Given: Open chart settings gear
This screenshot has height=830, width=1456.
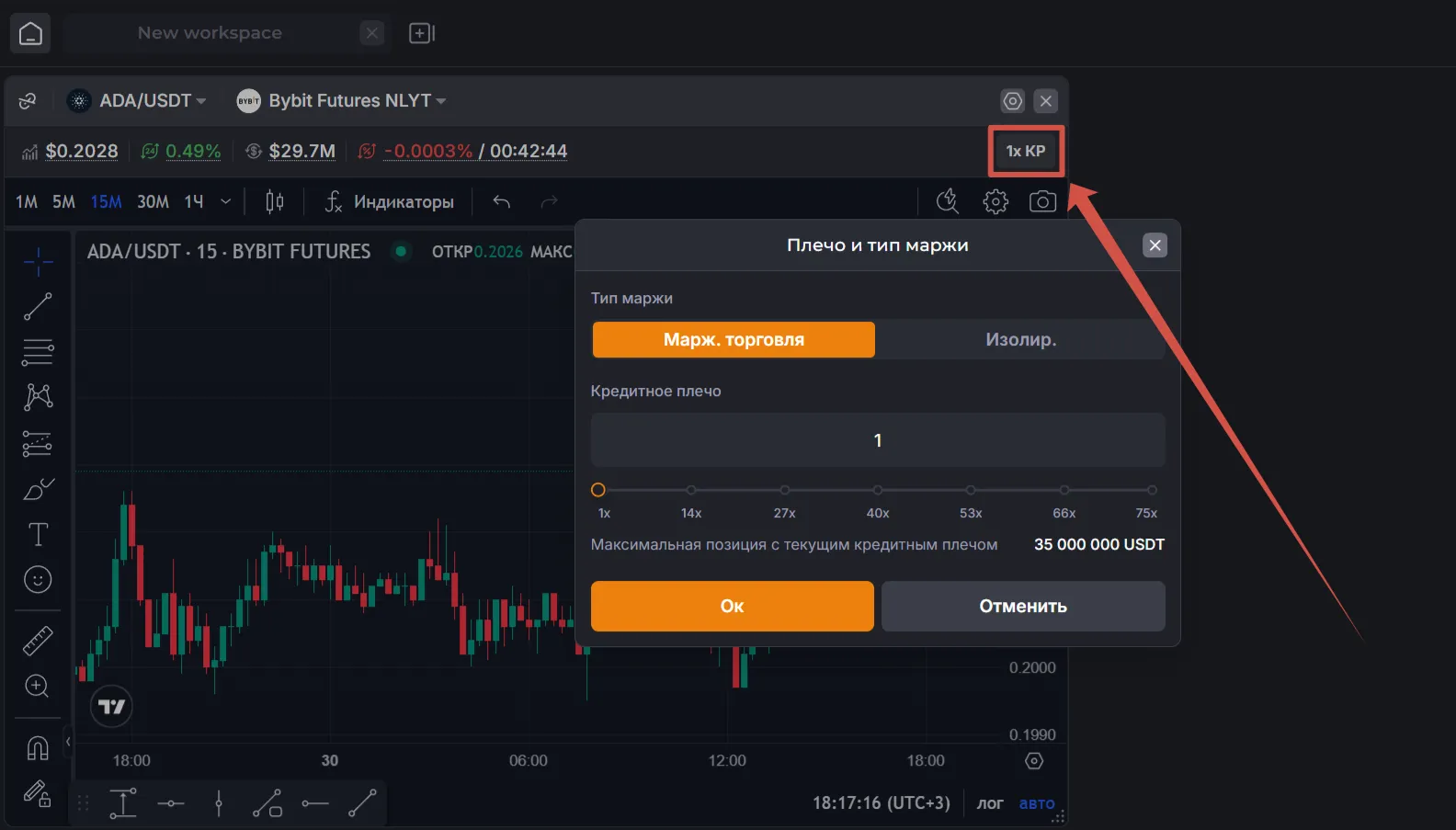Looking at the screenshot, I should click(995, 201).
